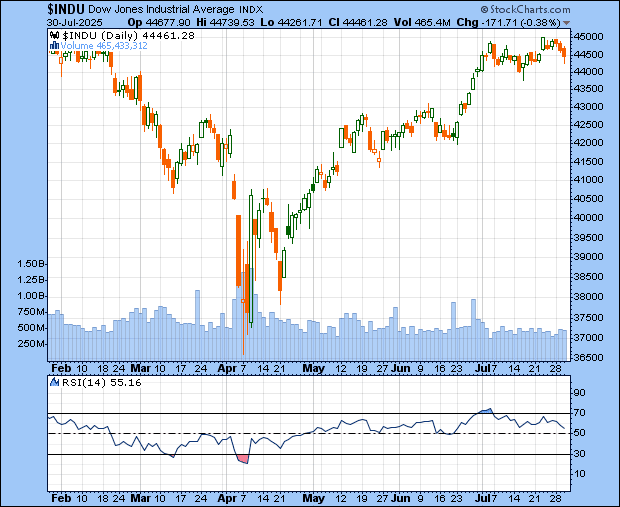Click the $INDU (Daily) 44461.28 legend
Screen dimensions: 620x507
[x=129, y=36]
